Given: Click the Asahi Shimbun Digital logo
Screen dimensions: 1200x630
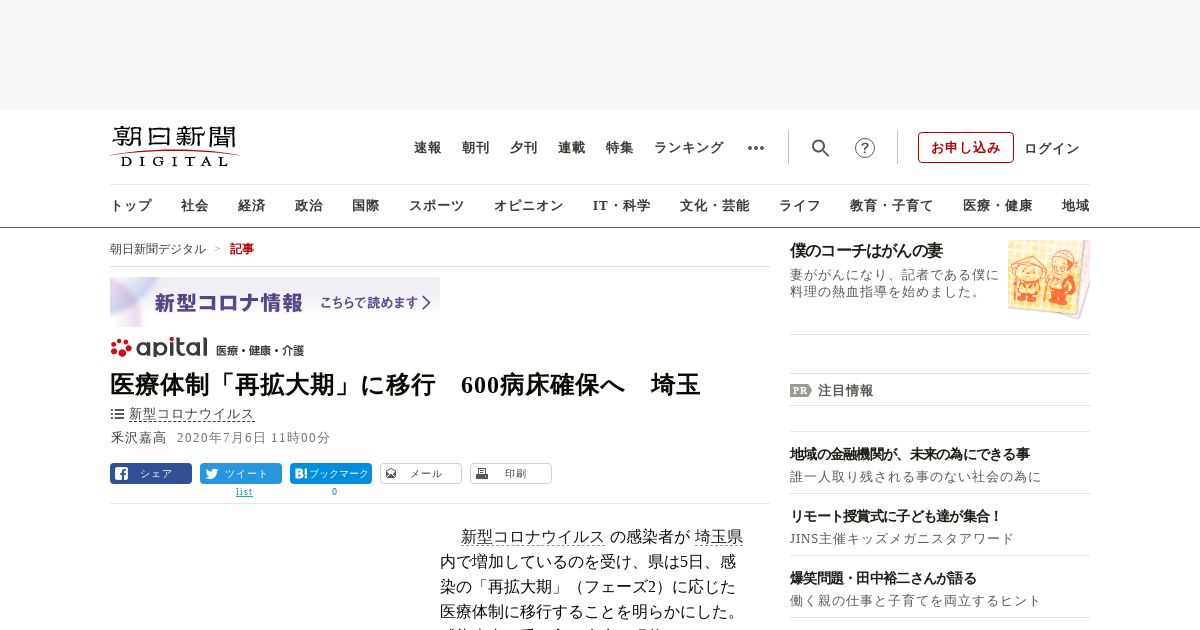Looking at the screenshot, I should (175, 146).
